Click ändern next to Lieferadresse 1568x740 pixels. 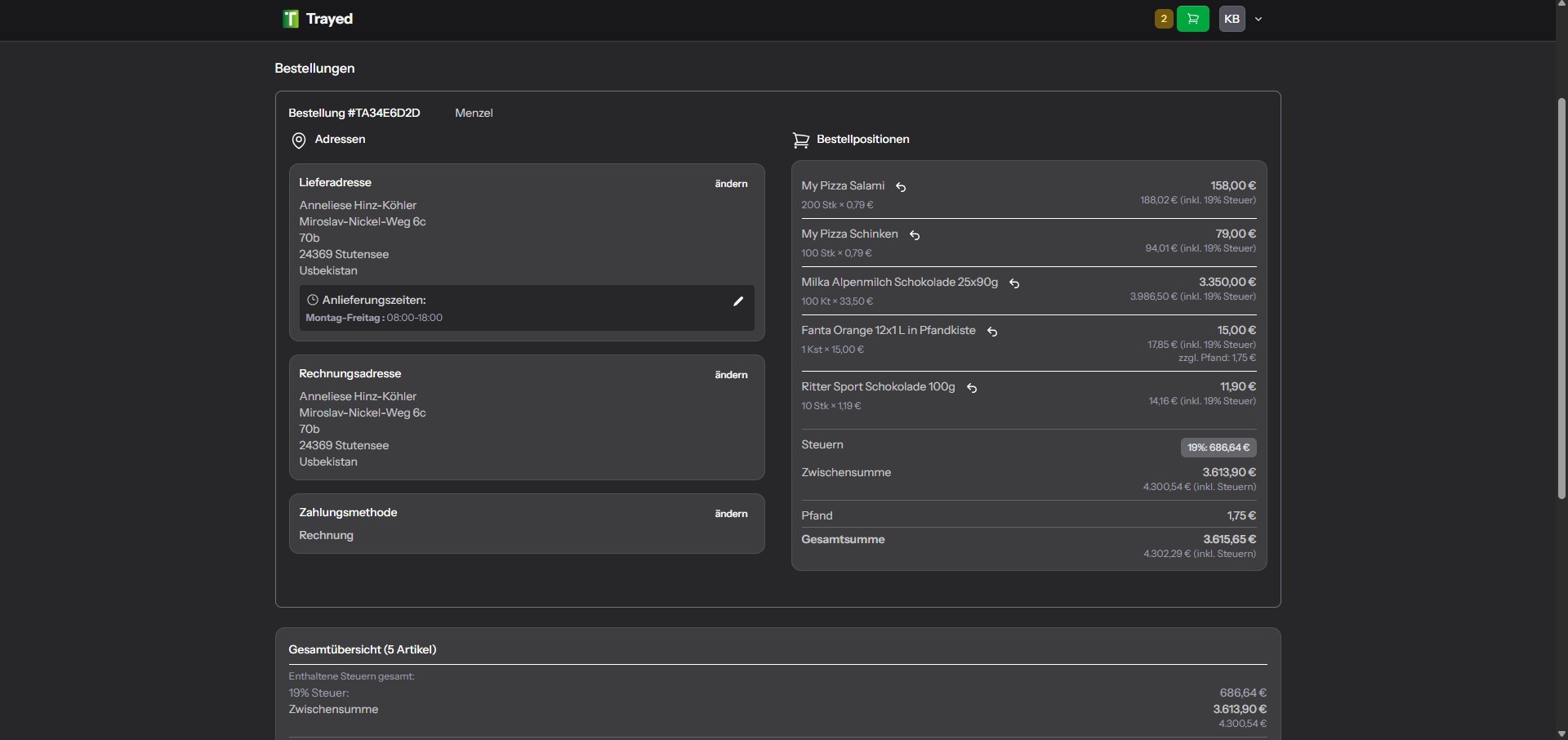(x=730, y=183)
